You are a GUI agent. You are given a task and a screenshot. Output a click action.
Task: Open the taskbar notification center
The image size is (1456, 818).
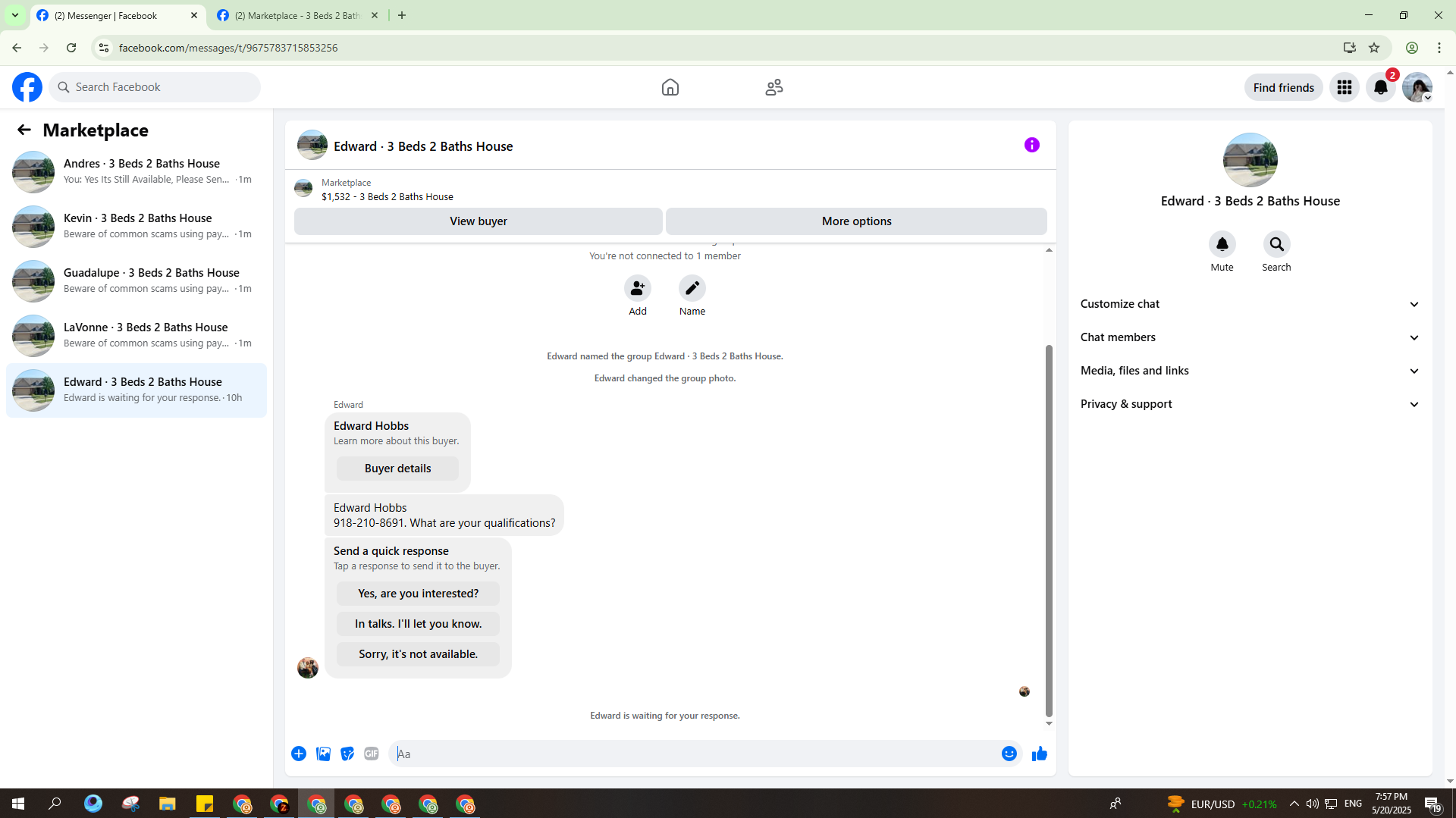(1432, 804)
